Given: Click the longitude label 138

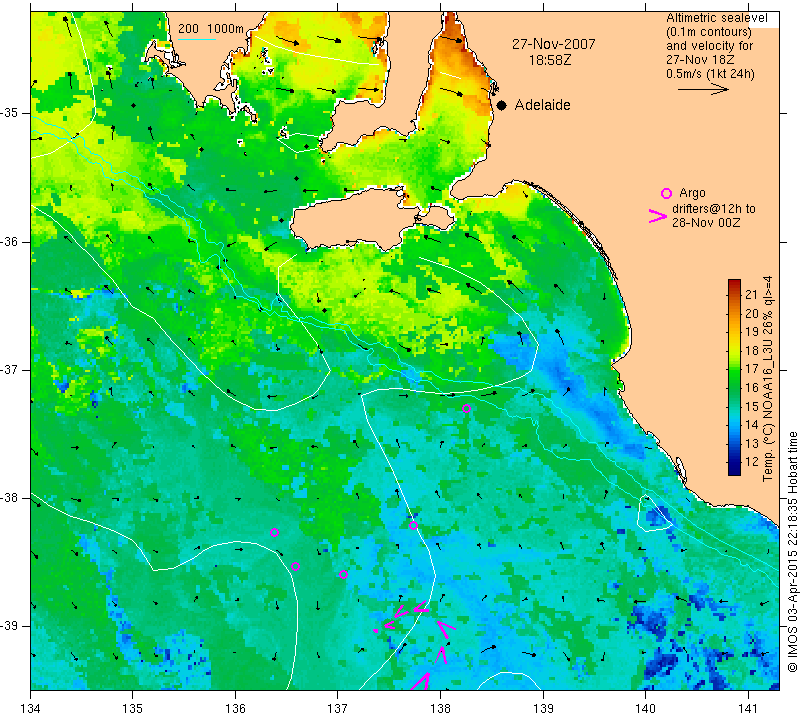Looking at the screenshot, I should pyautogui.click(x=440, y=709).
